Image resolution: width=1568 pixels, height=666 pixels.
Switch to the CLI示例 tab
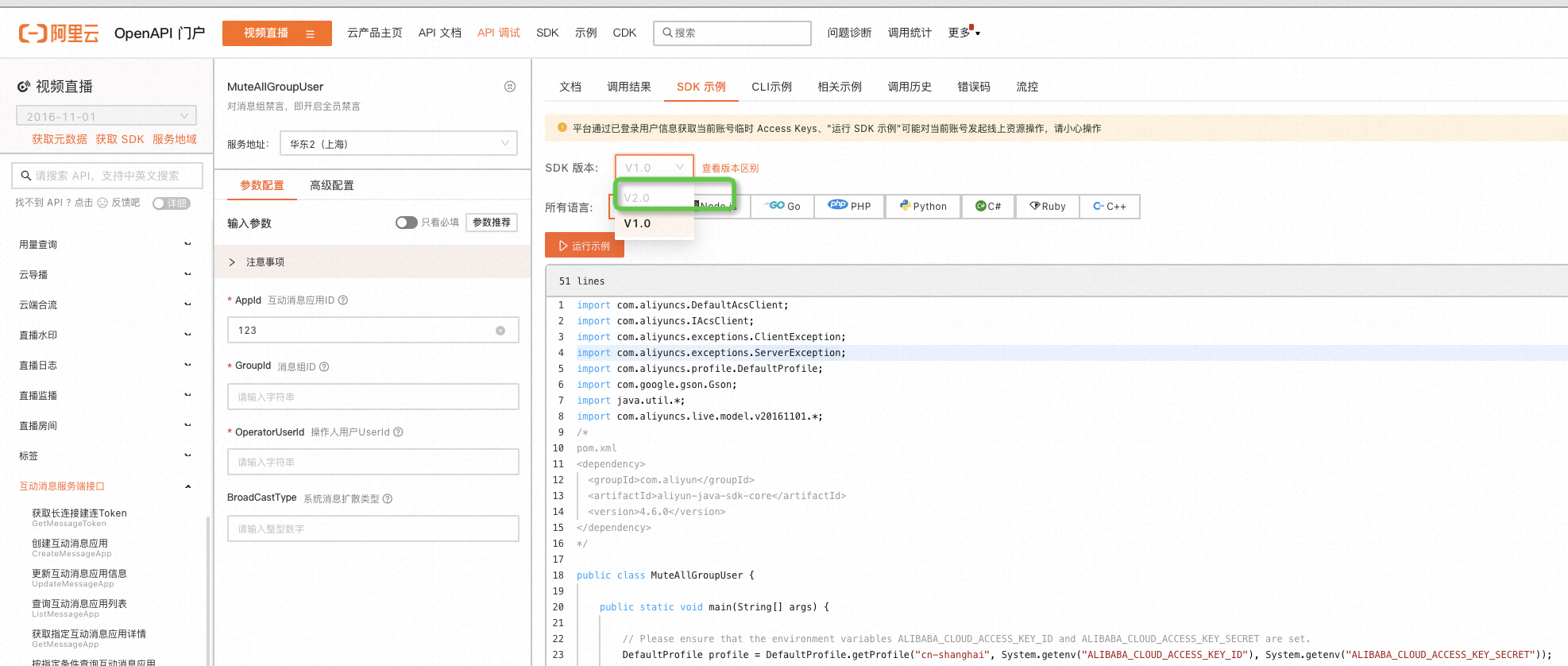pos(772,87)
